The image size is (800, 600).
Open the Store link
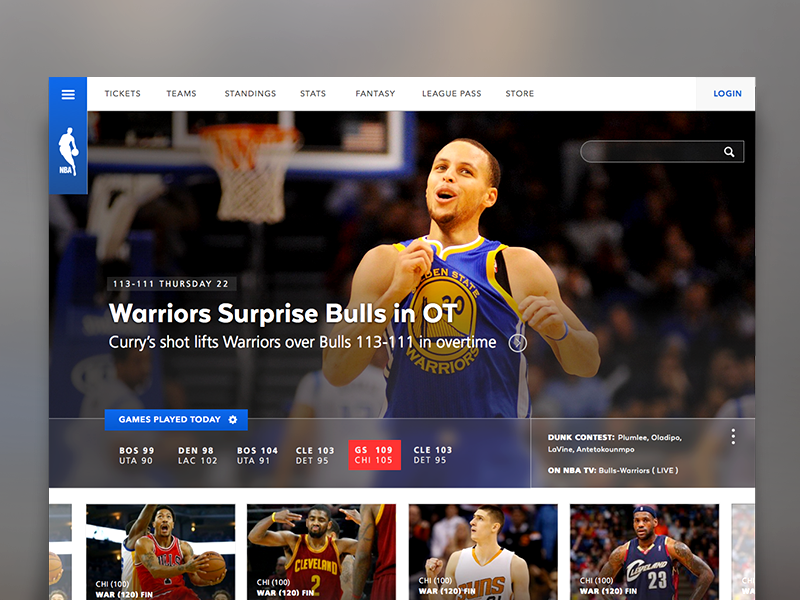519,93
